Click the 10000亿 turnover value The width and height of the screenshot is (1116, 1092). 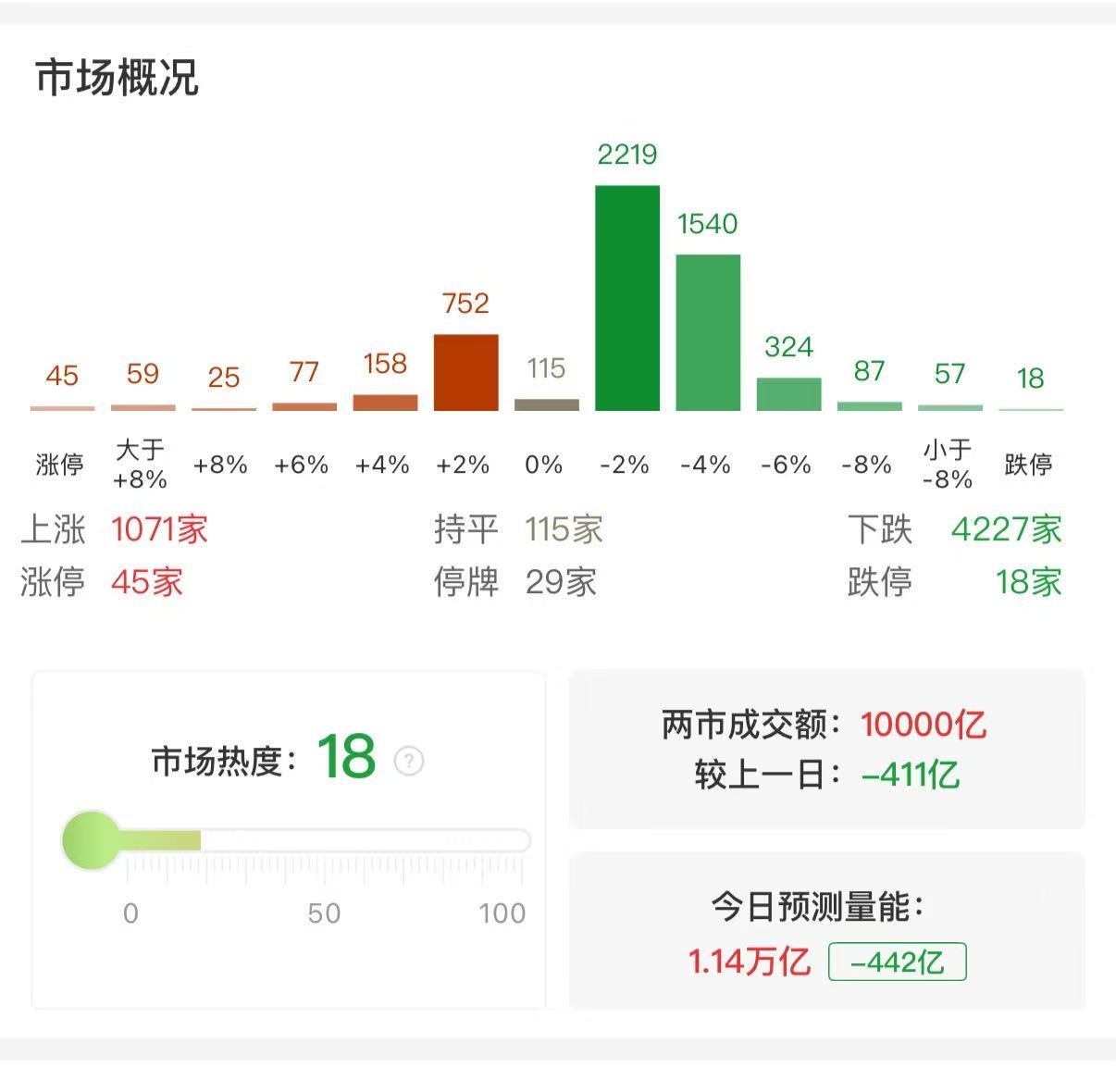click(924, 724)
